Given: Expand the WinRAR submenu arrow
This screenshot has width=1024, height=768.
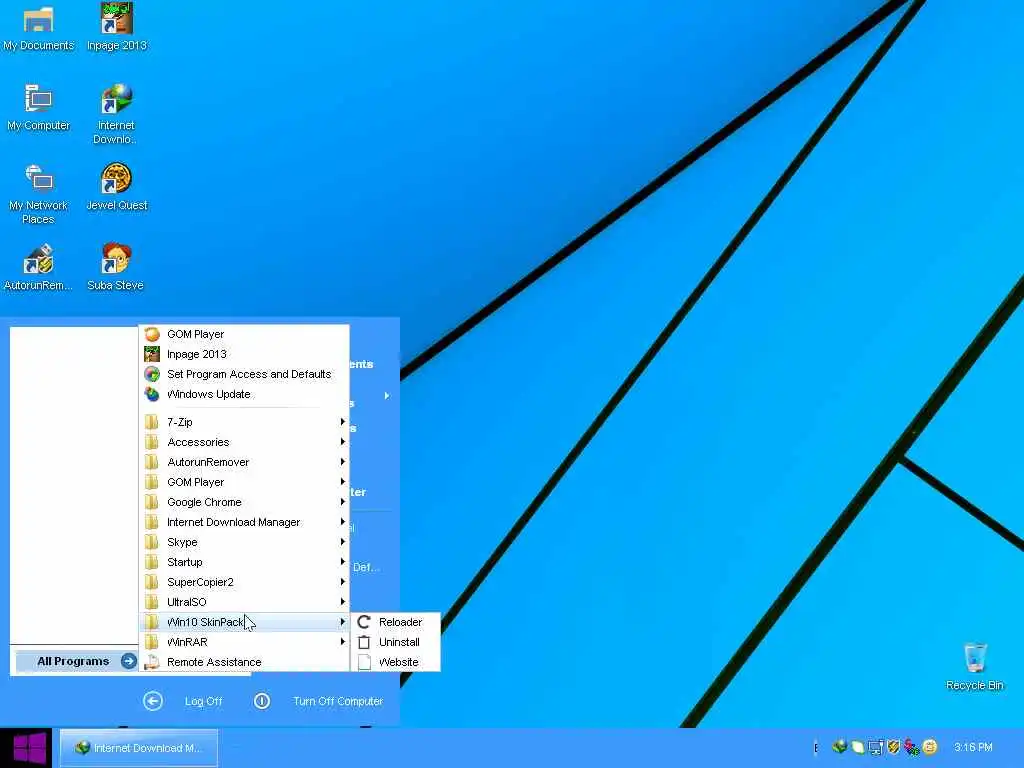Looking at the screenshot, I should [342, 642].
